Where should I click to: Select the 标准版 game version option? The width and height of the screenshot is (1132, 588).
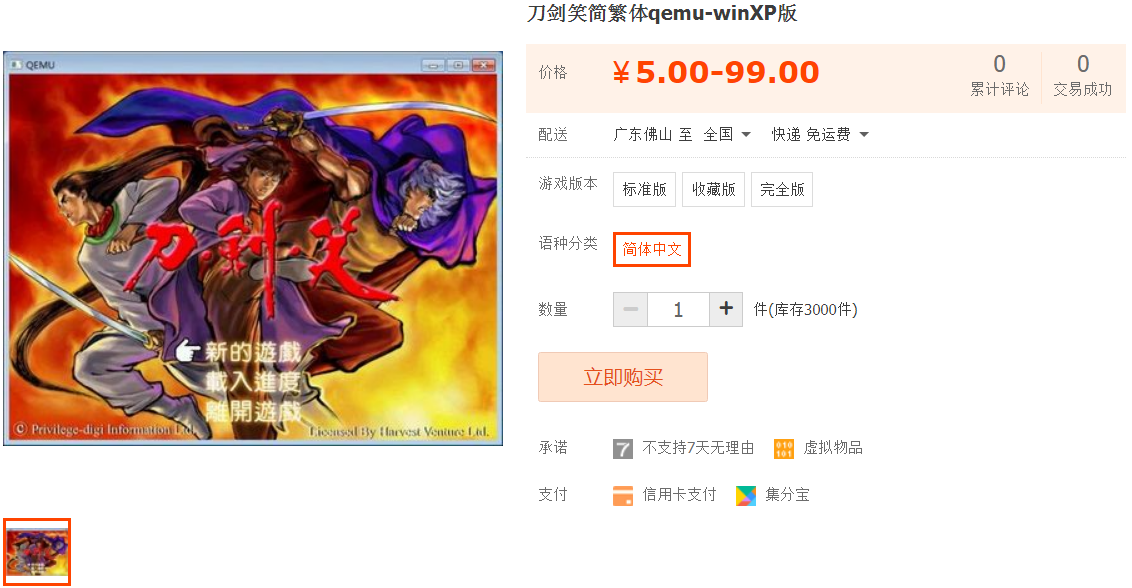(645, 189)
